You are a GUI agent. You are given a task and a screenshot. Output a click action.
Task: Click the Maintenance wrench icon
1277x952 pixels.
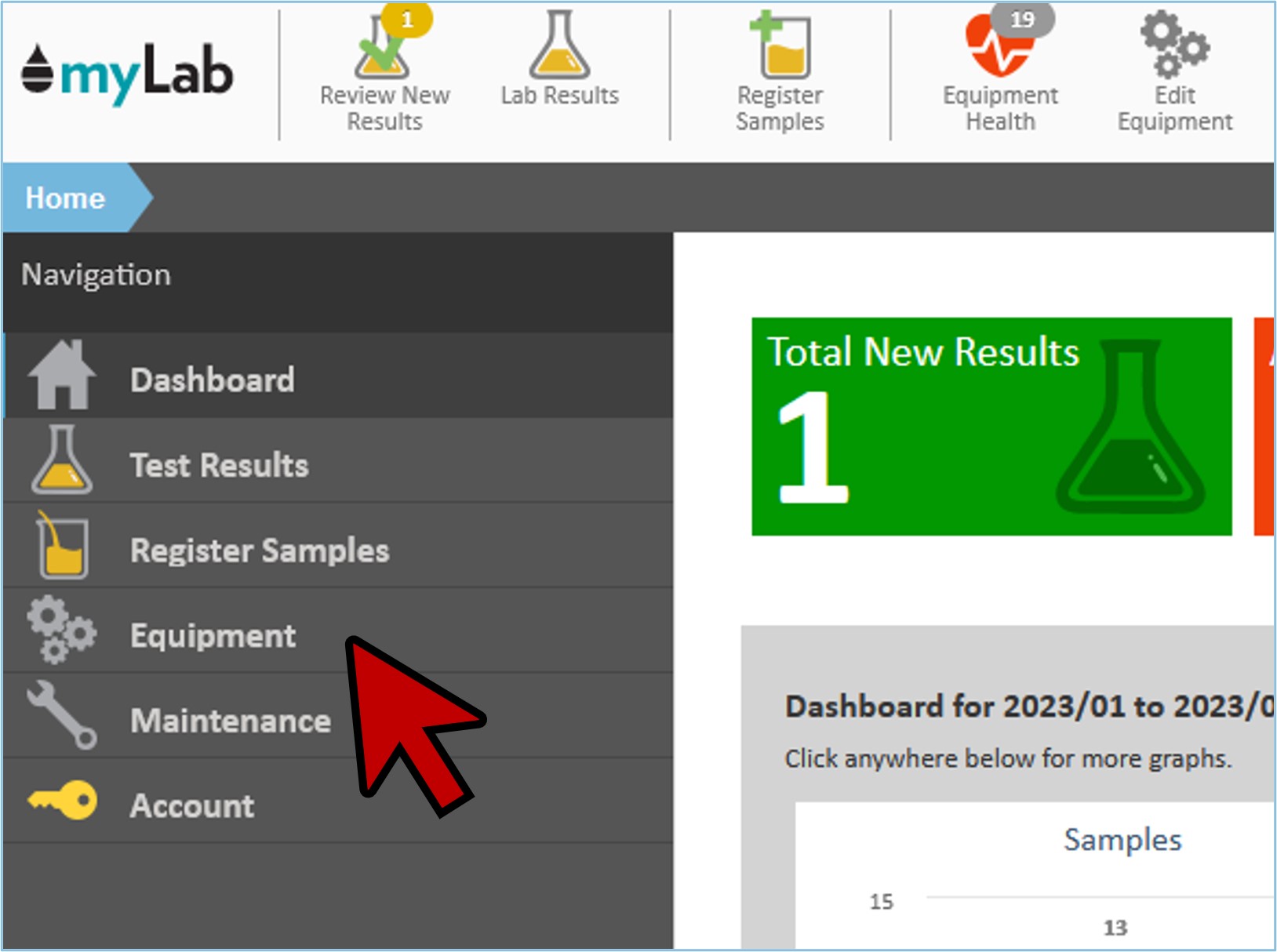click(61, 715)
